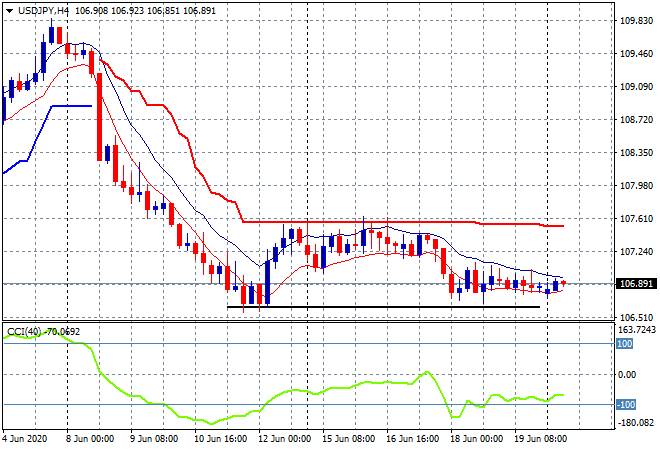Select the CCI(40) -70.0692 indicator label
The width and height of the screenshot is (660, 450).
point(43,332)
